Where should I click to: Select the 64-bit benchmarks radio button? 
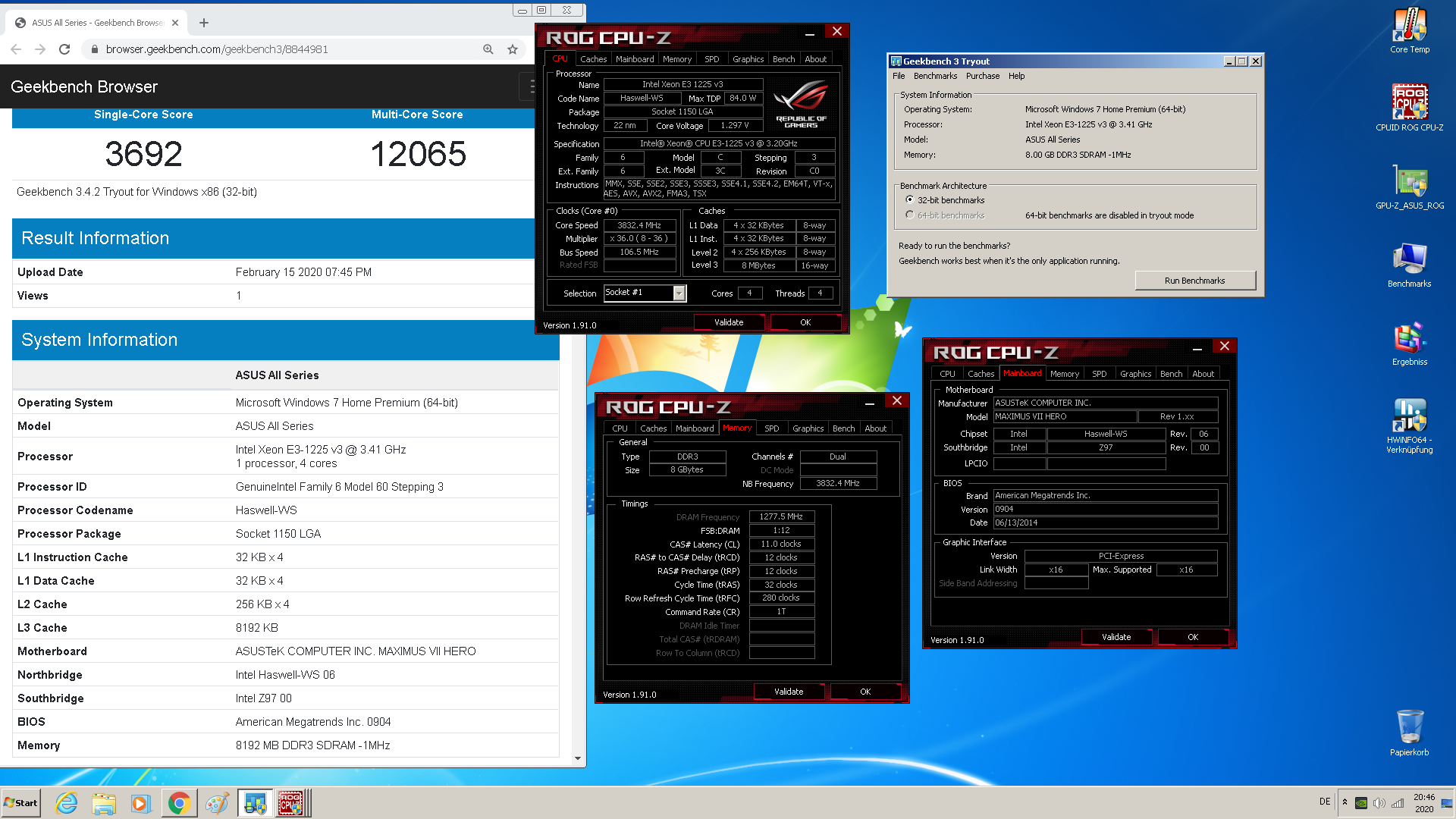point(909,215)
